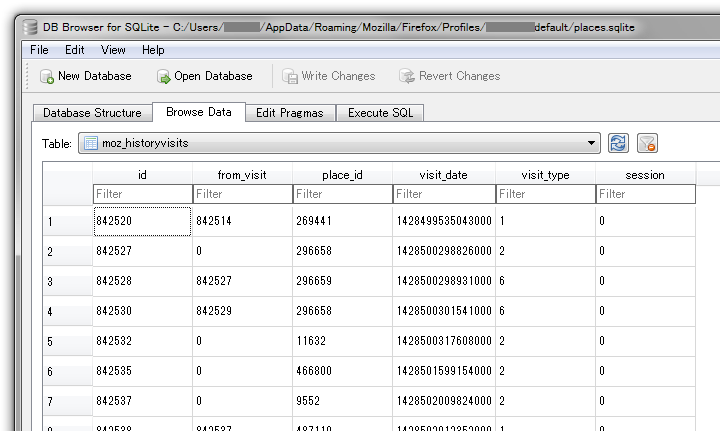Open the View menu
The width and height of the screenshot is (720, 431).
coord(113,50)
